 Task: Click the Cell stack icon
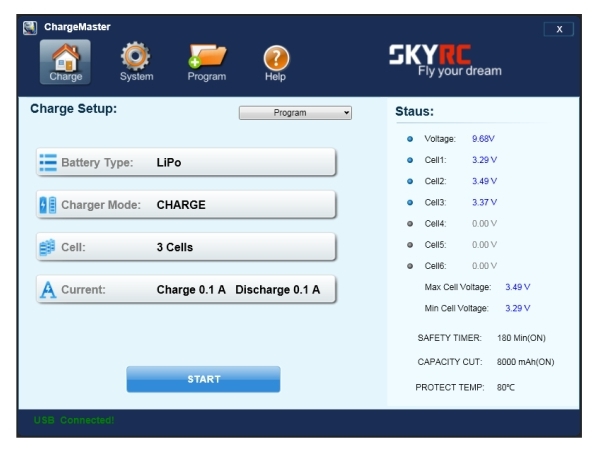pyautogui.click(x=48, y=247)
